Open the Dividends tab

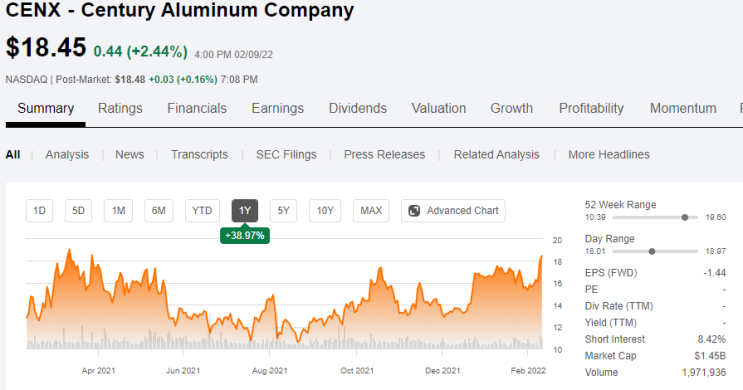(x=358, y=109)
